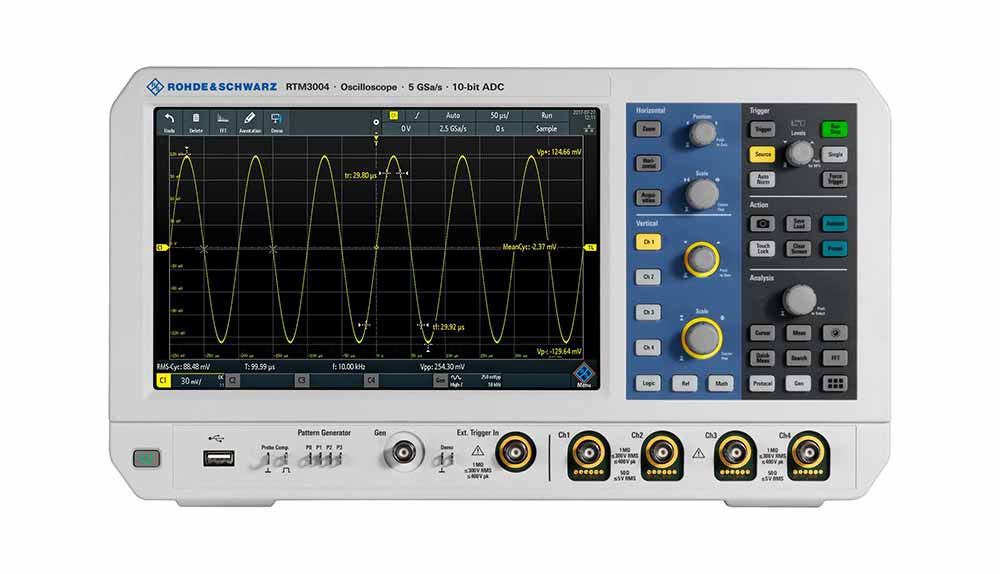Open the Demo icon in toolbar
Image resolution: width=1000 pixels, height=574 pixels.
(x=276, y=121)
